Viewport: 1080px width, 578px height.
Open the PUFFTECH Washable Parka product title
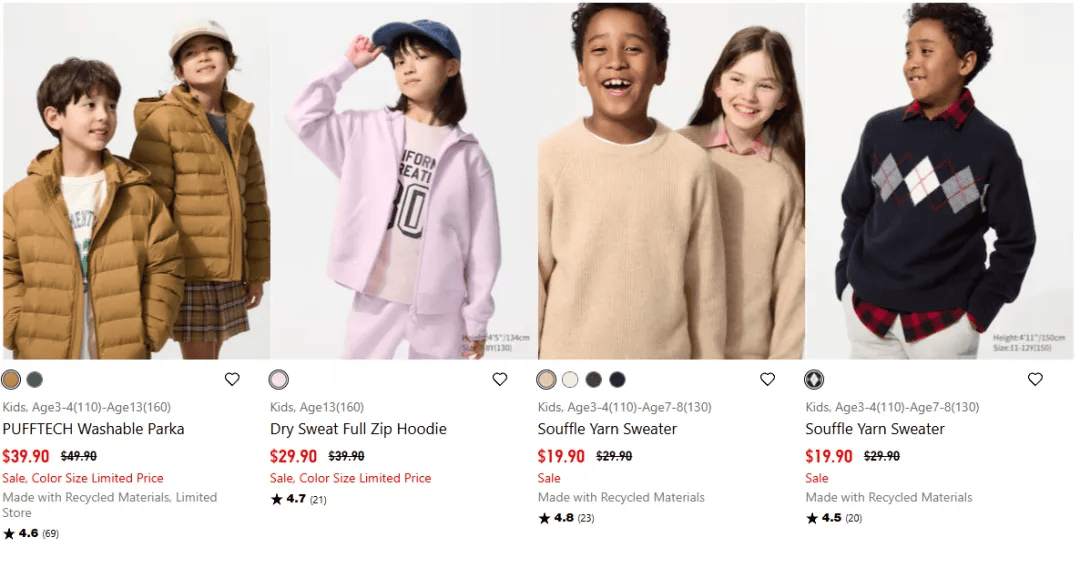point(93,429)
